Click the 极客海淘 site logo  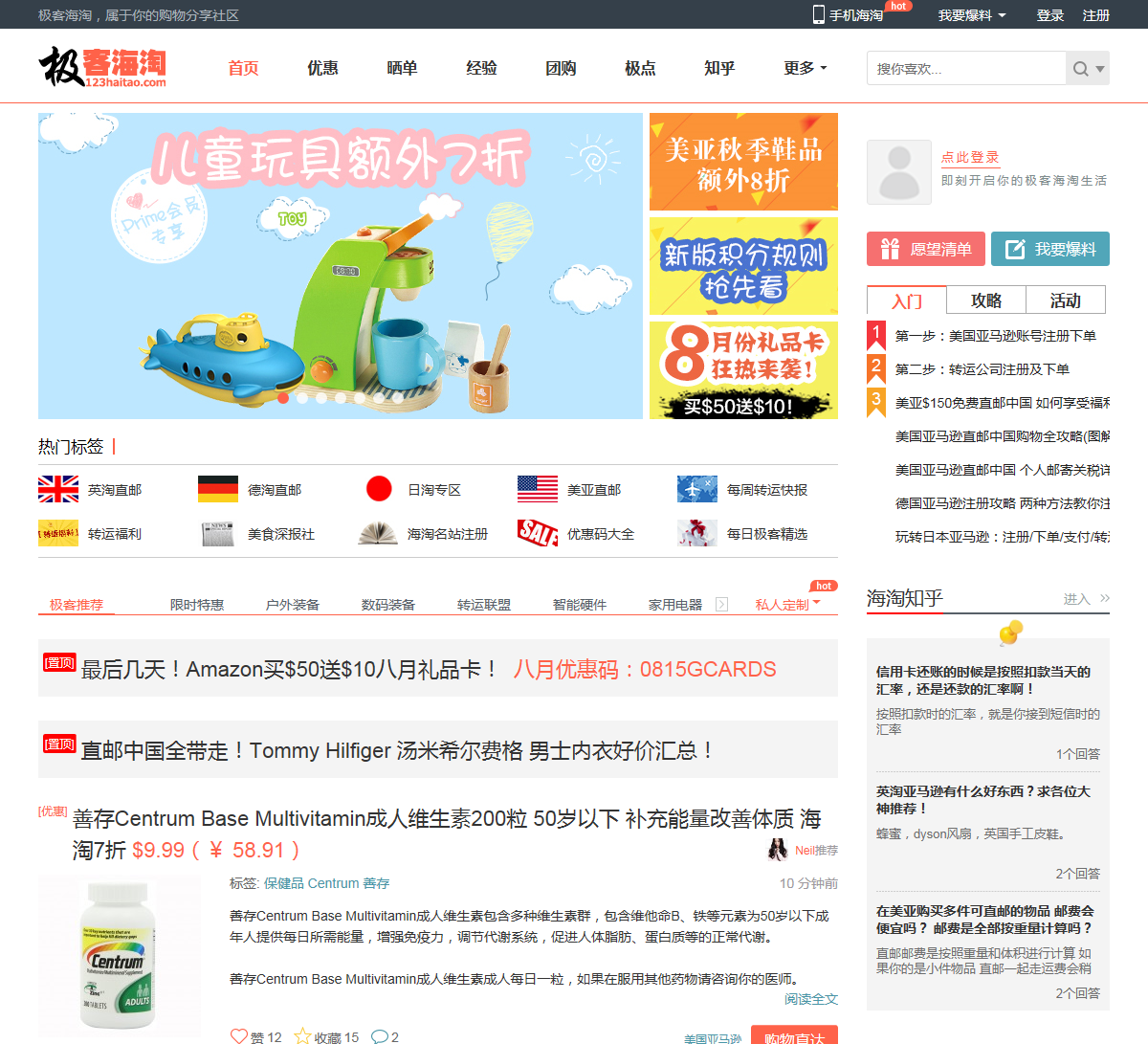102,67
